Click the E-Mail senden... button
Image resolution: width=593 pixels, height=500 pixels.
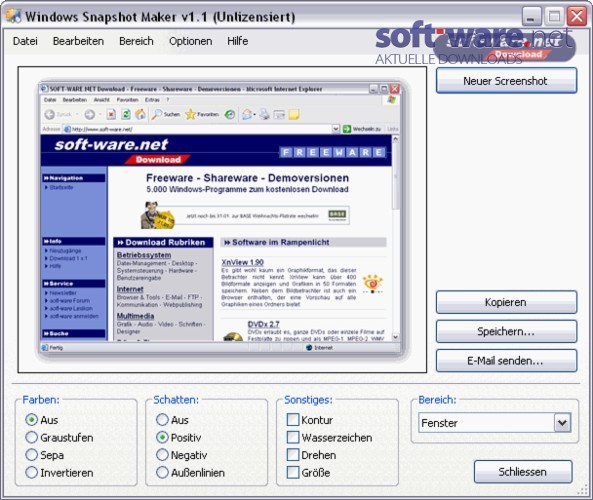pos(506,361)
